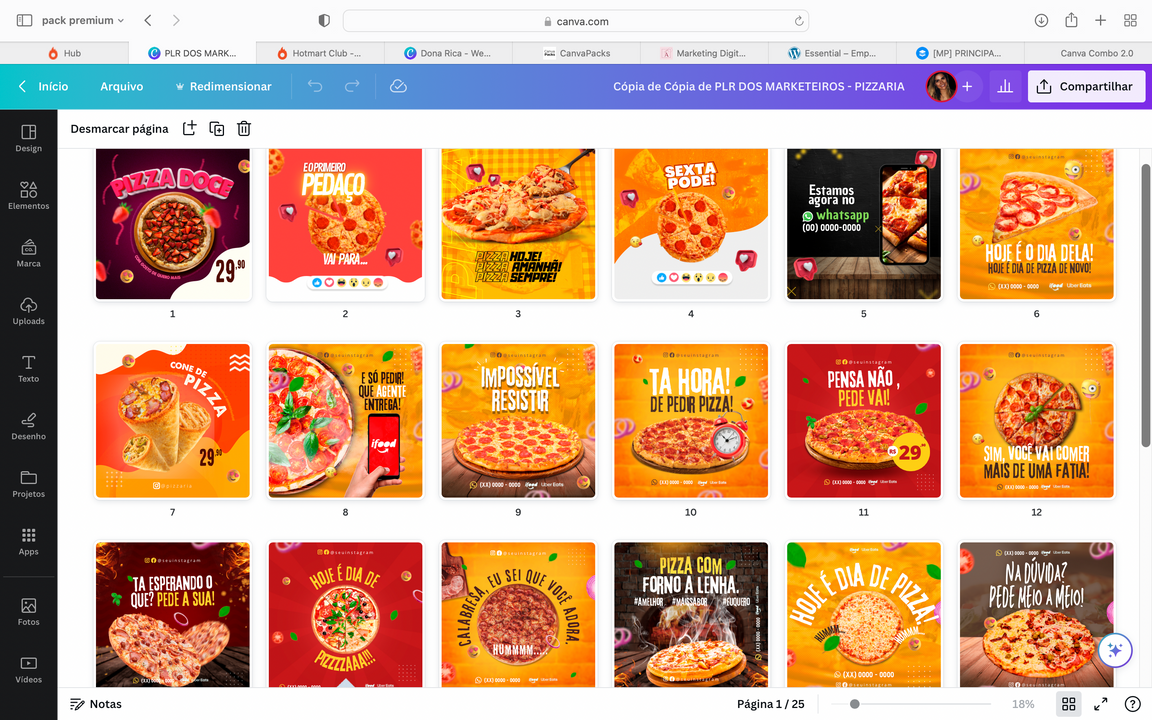Toggle the grid view button
1152x720 pixels.
1068,704
